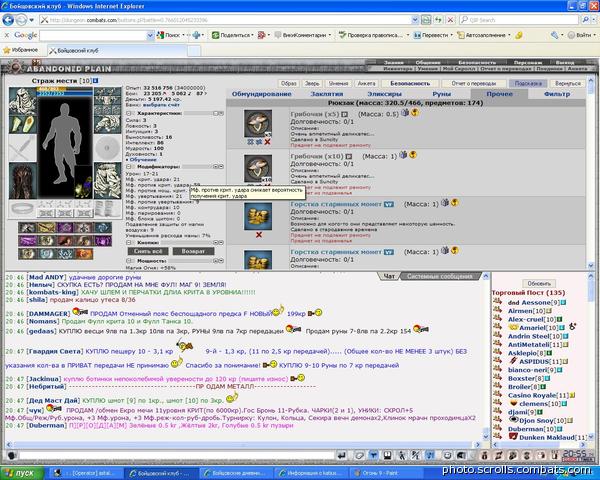
Task: Open the Автозаполнение dropdown
Action: [x=509, y=35]
